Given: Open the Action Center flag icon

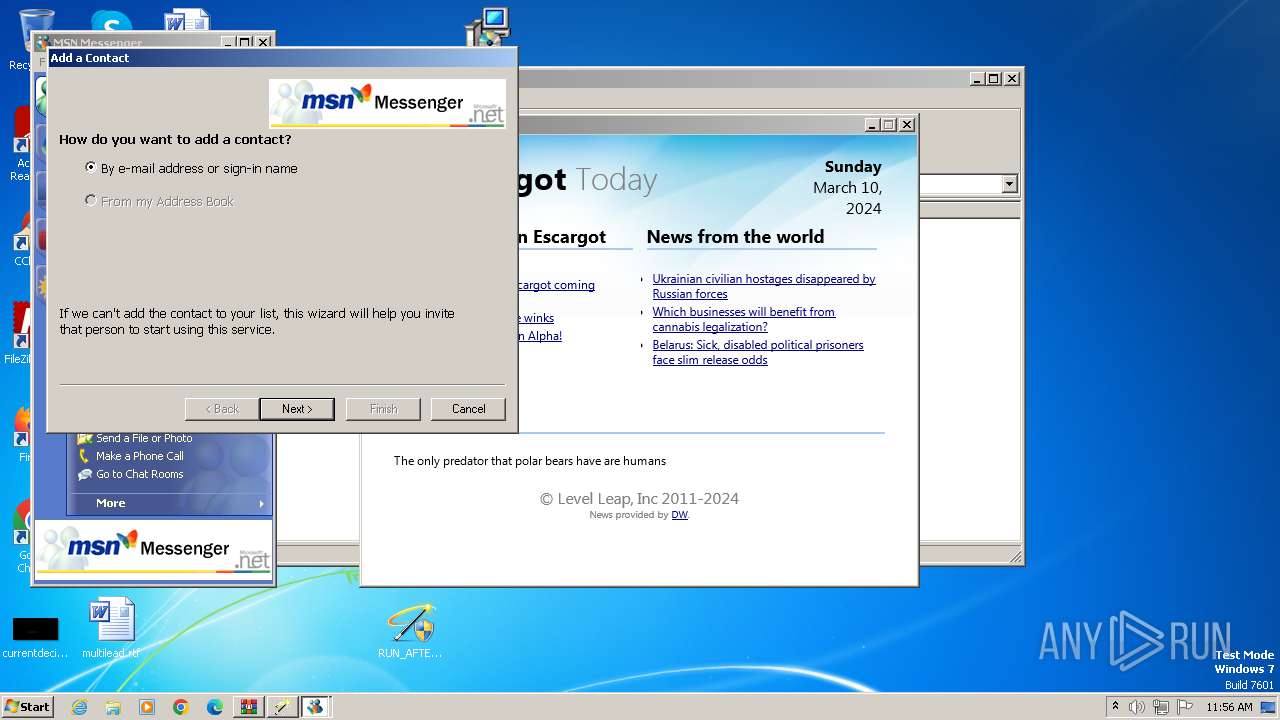Looking at the screenshot, I should [1185, 707].
